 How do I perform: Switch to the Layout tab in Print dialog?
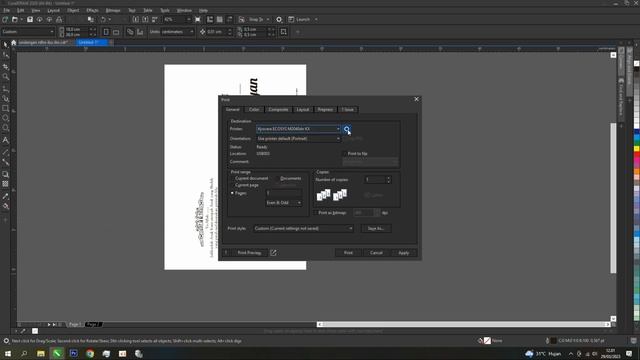point(303,109)
